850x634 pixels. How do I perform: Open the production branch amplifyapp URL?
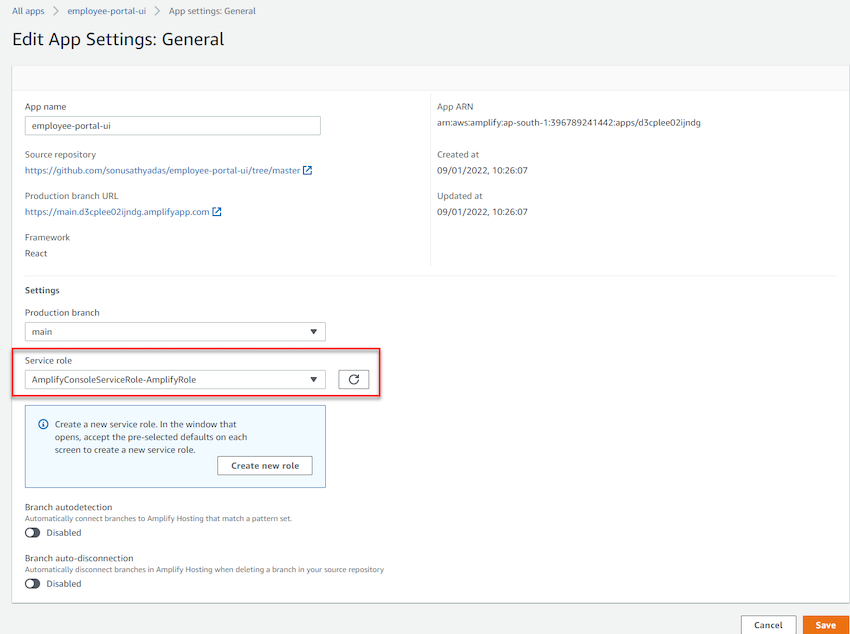(x=117, y=212)
